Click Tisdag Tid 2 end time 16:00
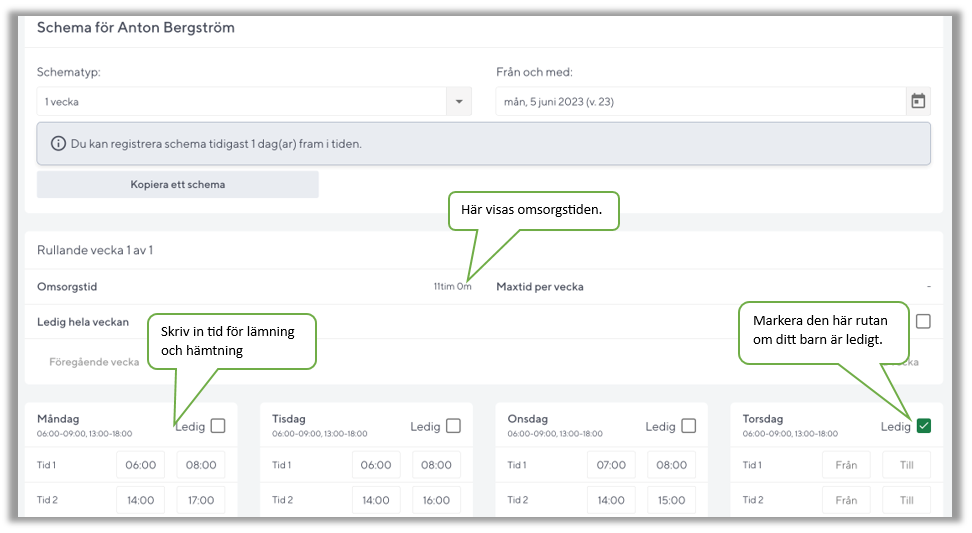 (436, 500)
